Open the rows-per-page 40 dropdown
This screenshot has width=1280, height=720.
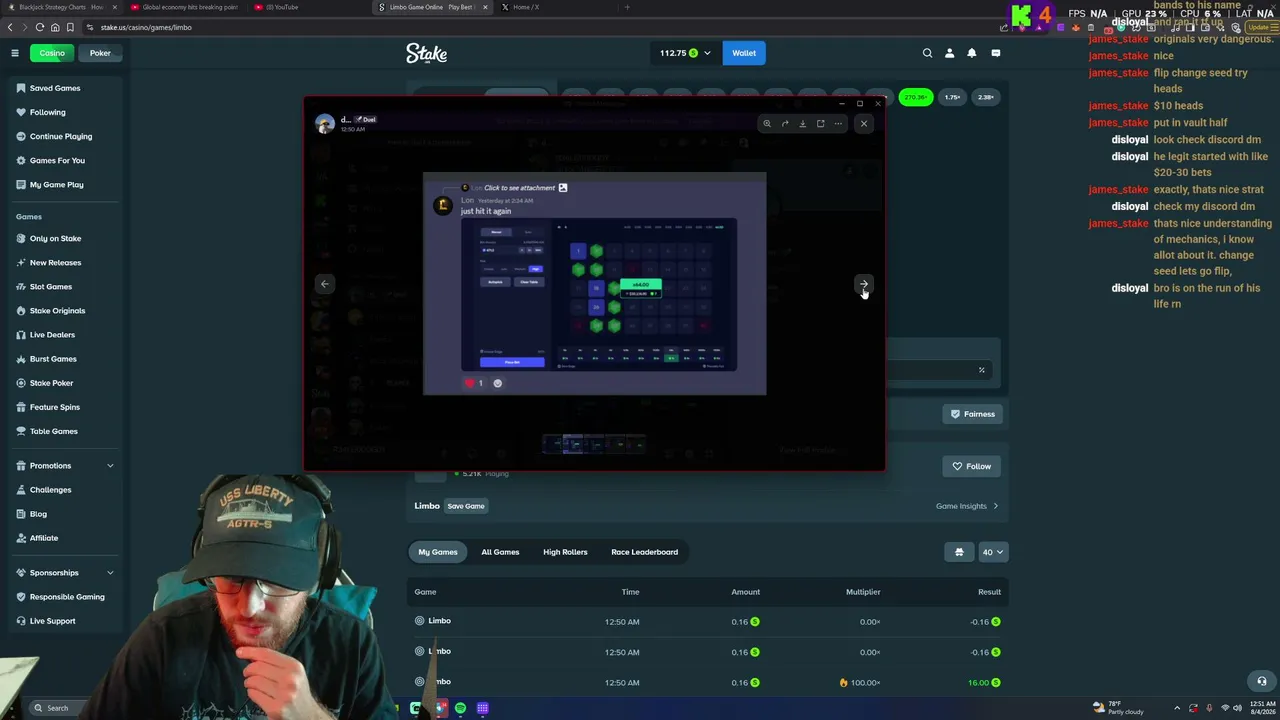(x=993, y=552)
